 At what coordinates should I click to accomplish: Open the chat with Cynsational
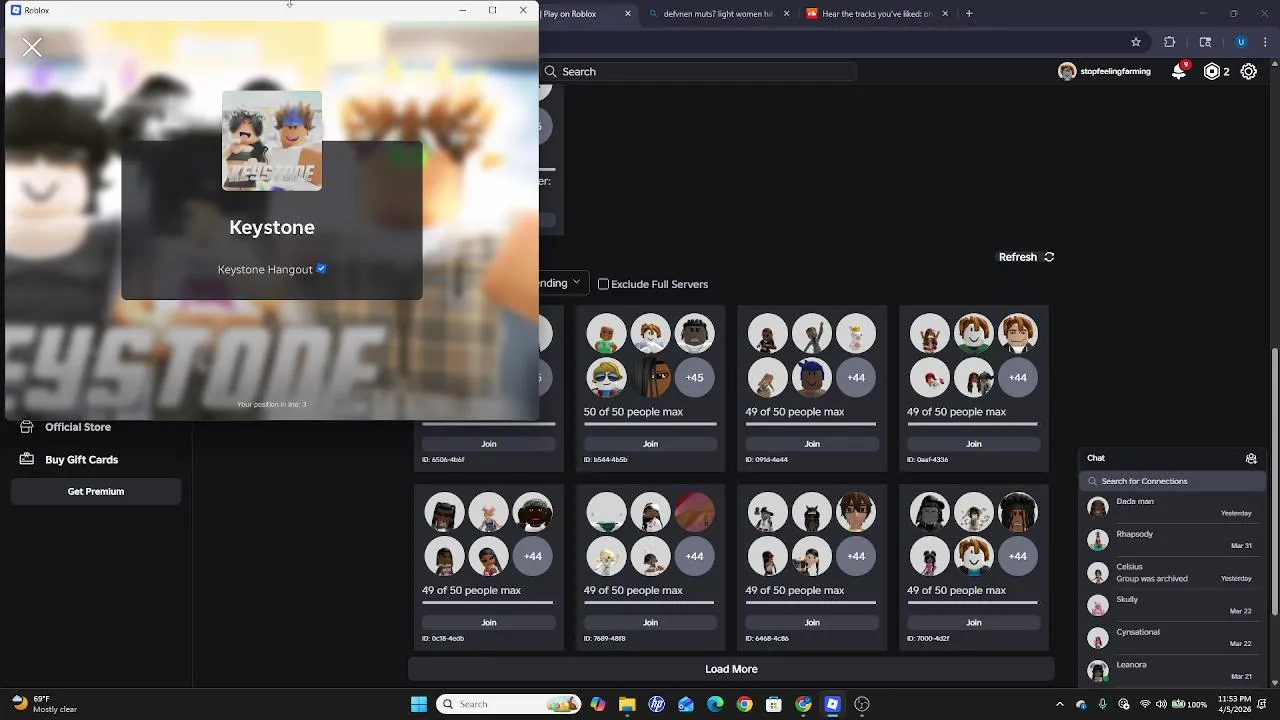[x=1171, y=638]
